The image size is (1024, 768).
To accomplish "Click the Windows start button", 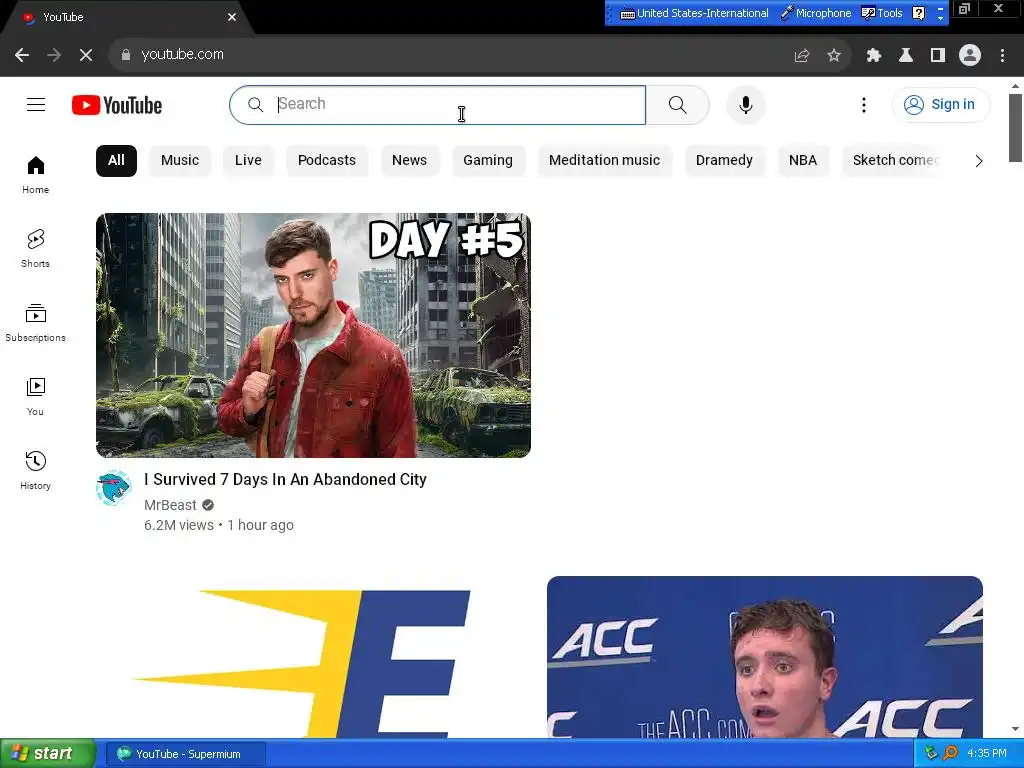I will 48,754.
